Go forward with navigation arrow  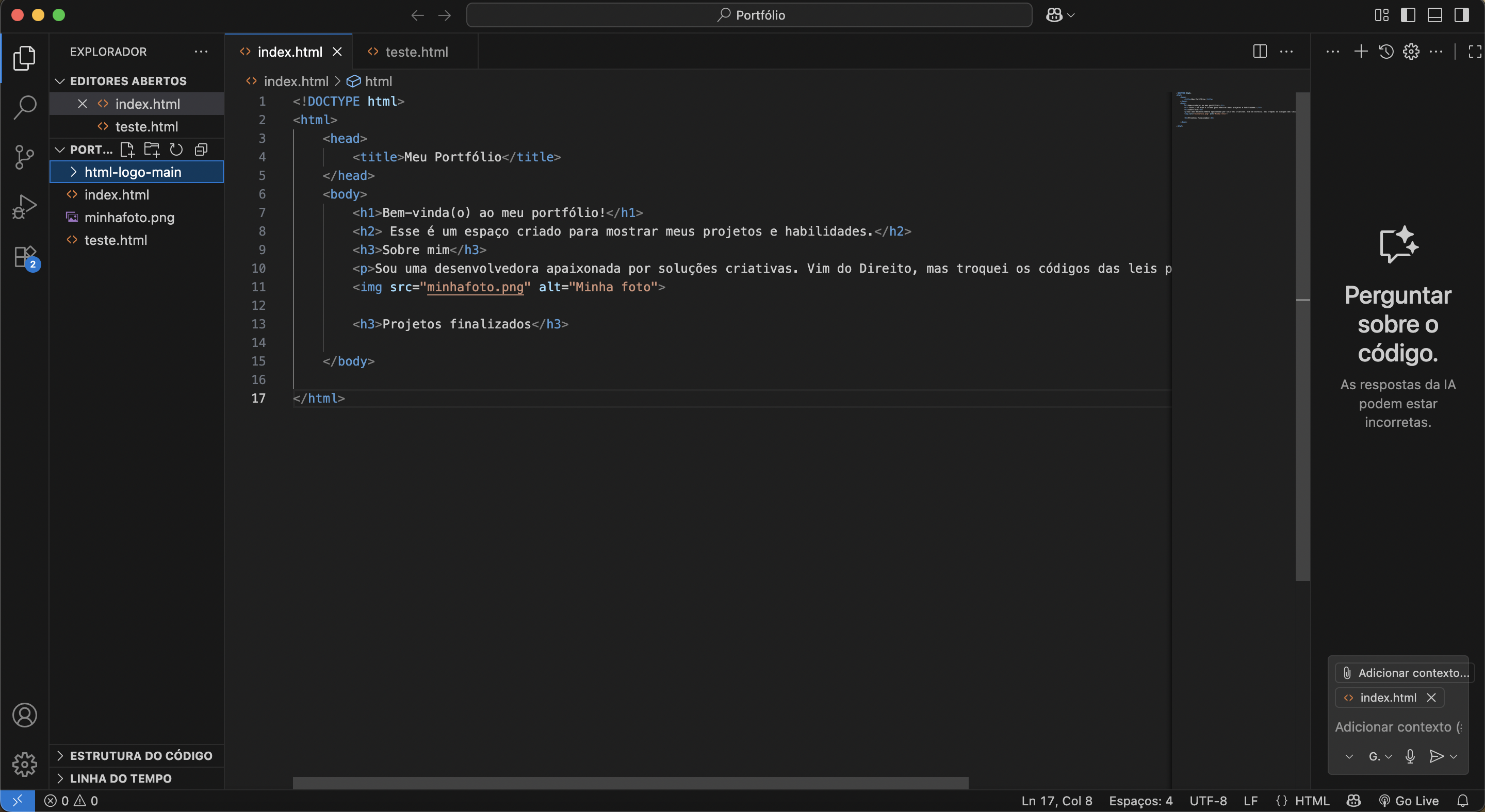444,15
